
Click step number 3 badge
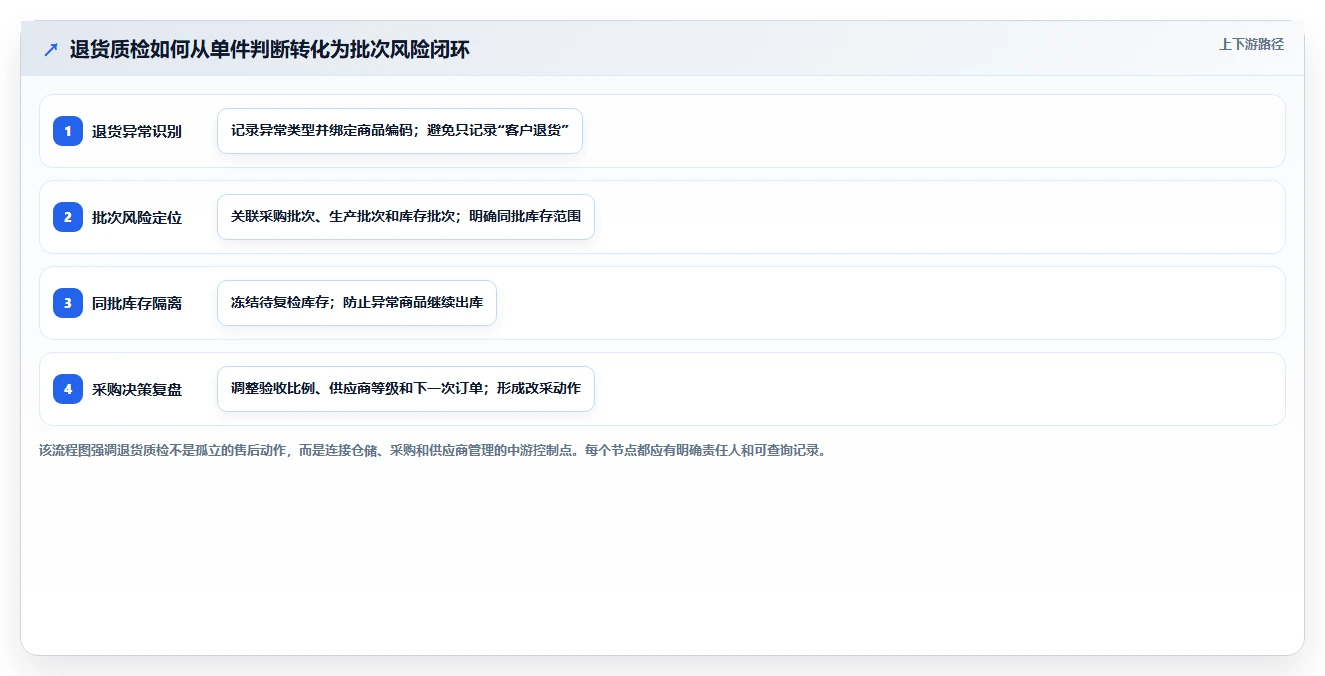[x=68, y=303]
